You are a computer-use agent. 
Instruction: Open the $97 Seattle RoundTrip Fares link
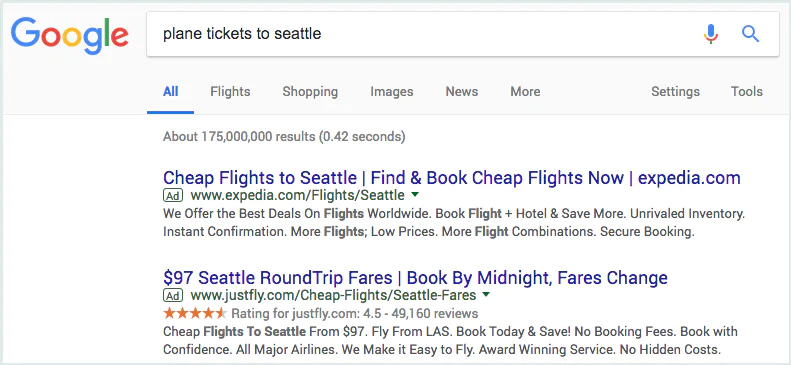(x=415, y=277)
